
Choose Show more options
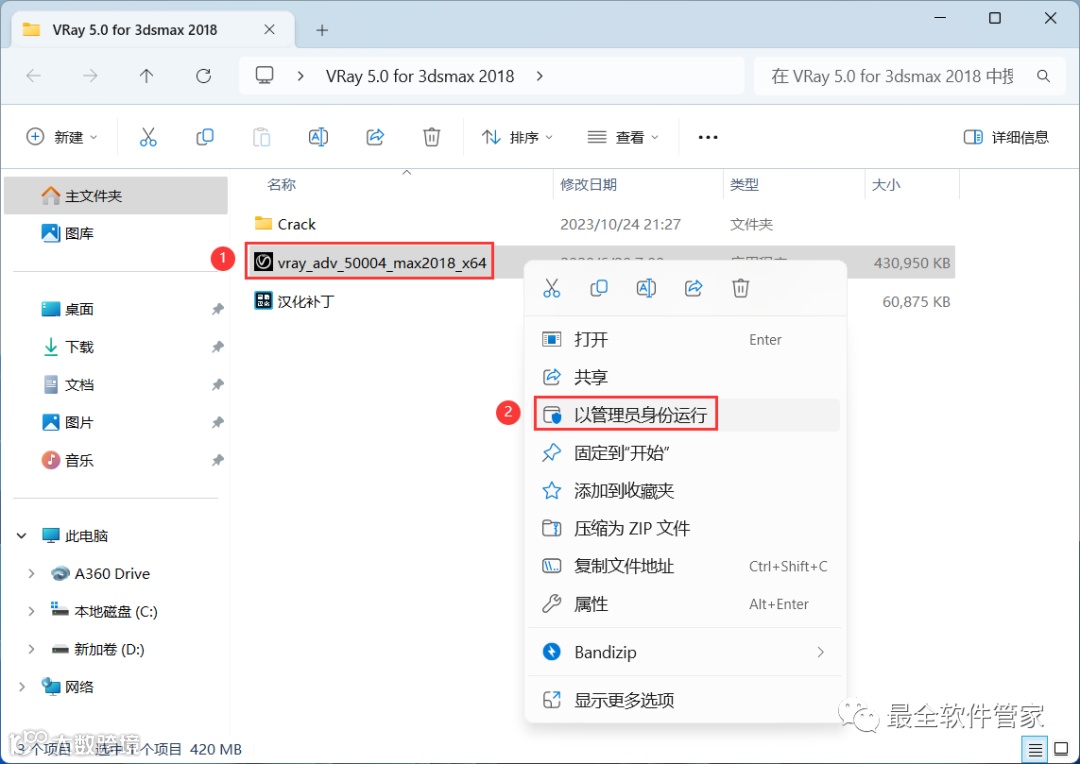click(x=687, y=700)
